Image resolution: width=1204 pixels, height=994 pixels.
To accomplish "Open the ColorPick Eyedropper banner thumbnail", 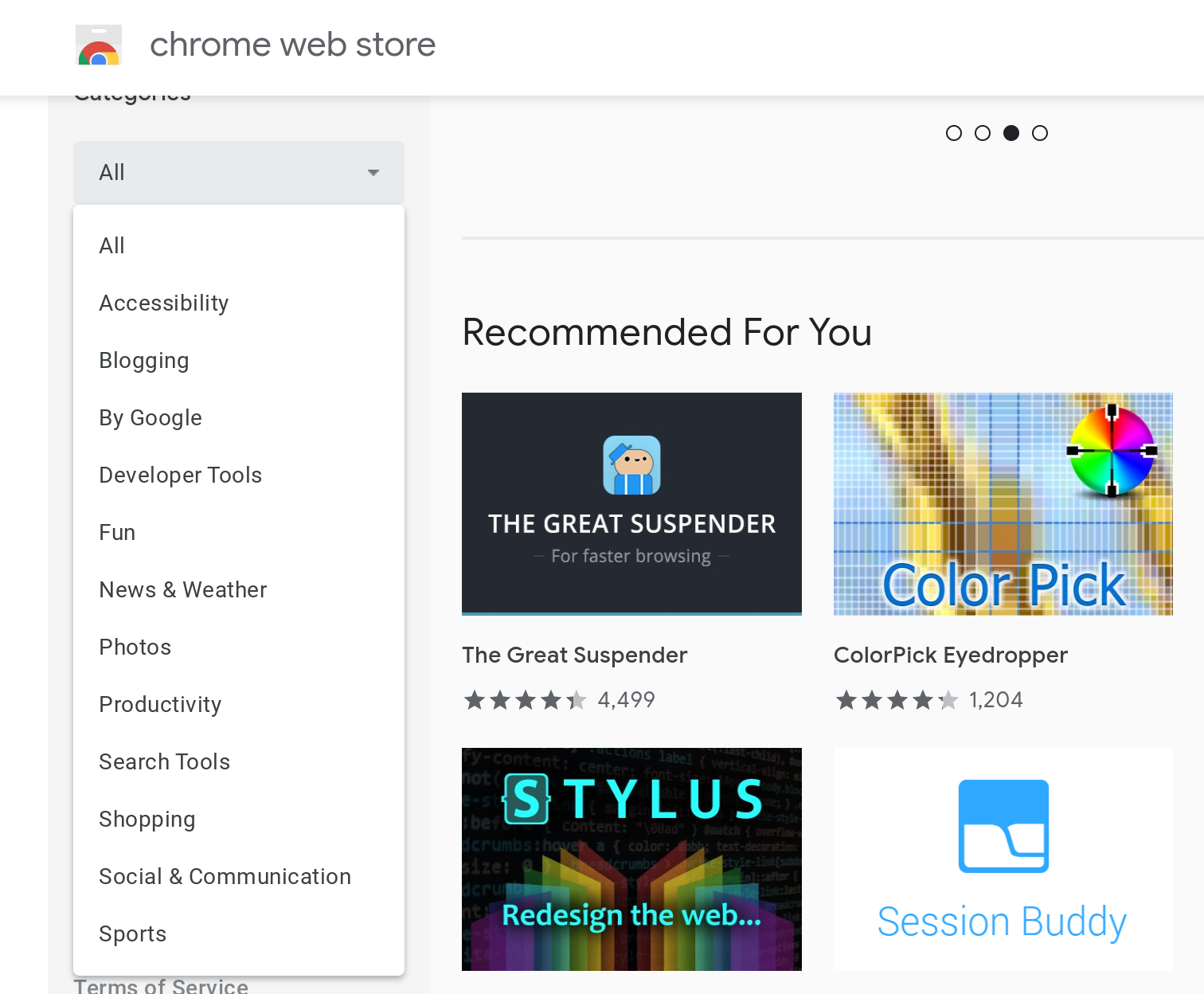I will click(1003, 503).
